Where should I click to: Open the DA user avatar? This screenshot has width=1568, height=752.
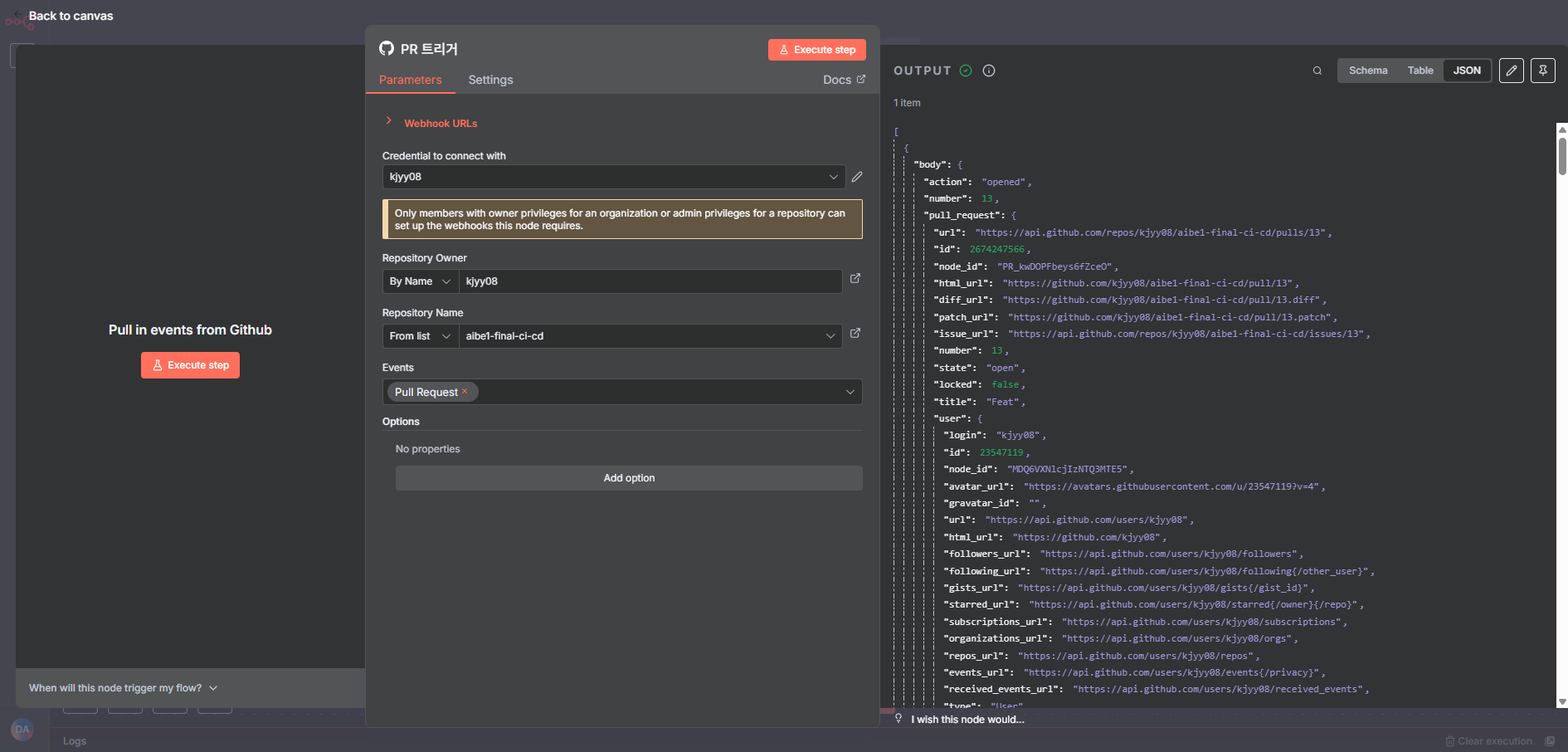[x=22, y=730]
